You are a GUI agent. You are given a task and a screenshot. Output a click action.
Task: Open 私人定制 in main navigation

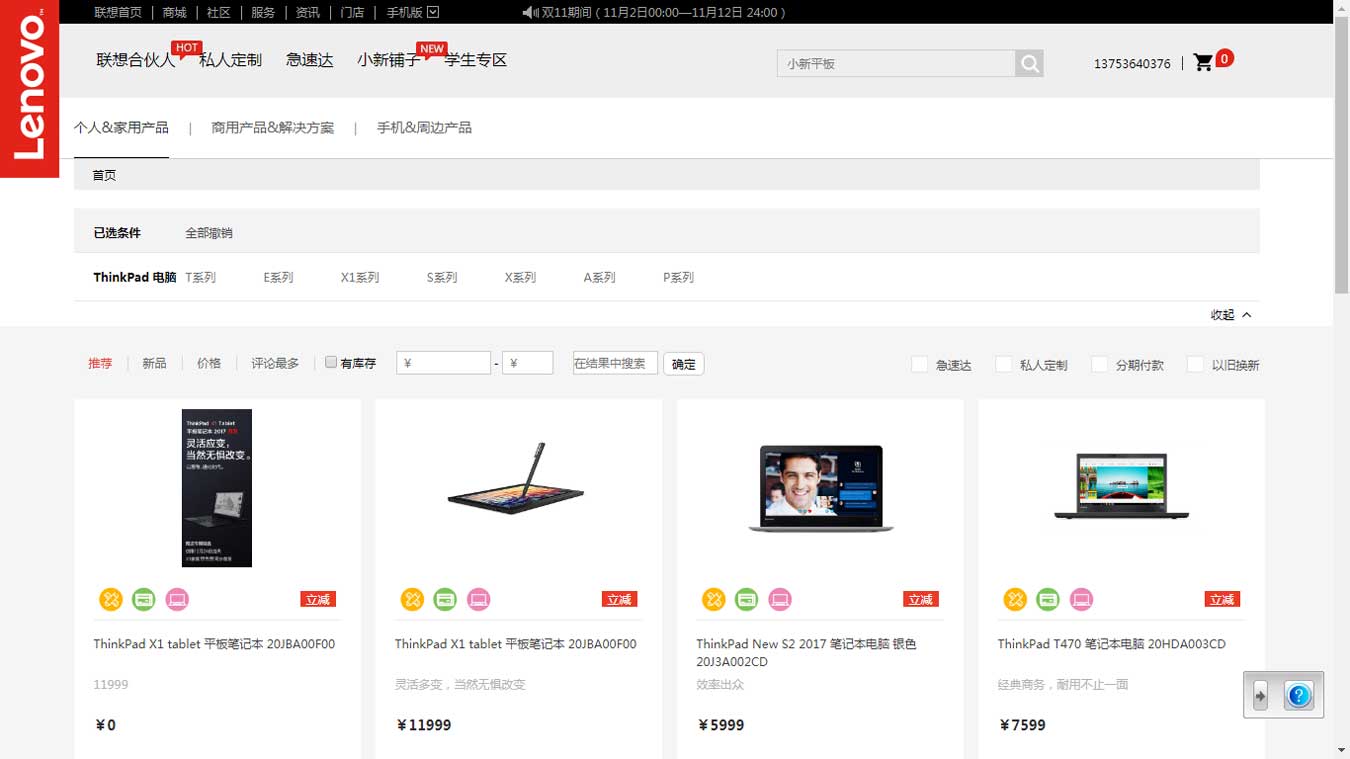click(230, 60)
